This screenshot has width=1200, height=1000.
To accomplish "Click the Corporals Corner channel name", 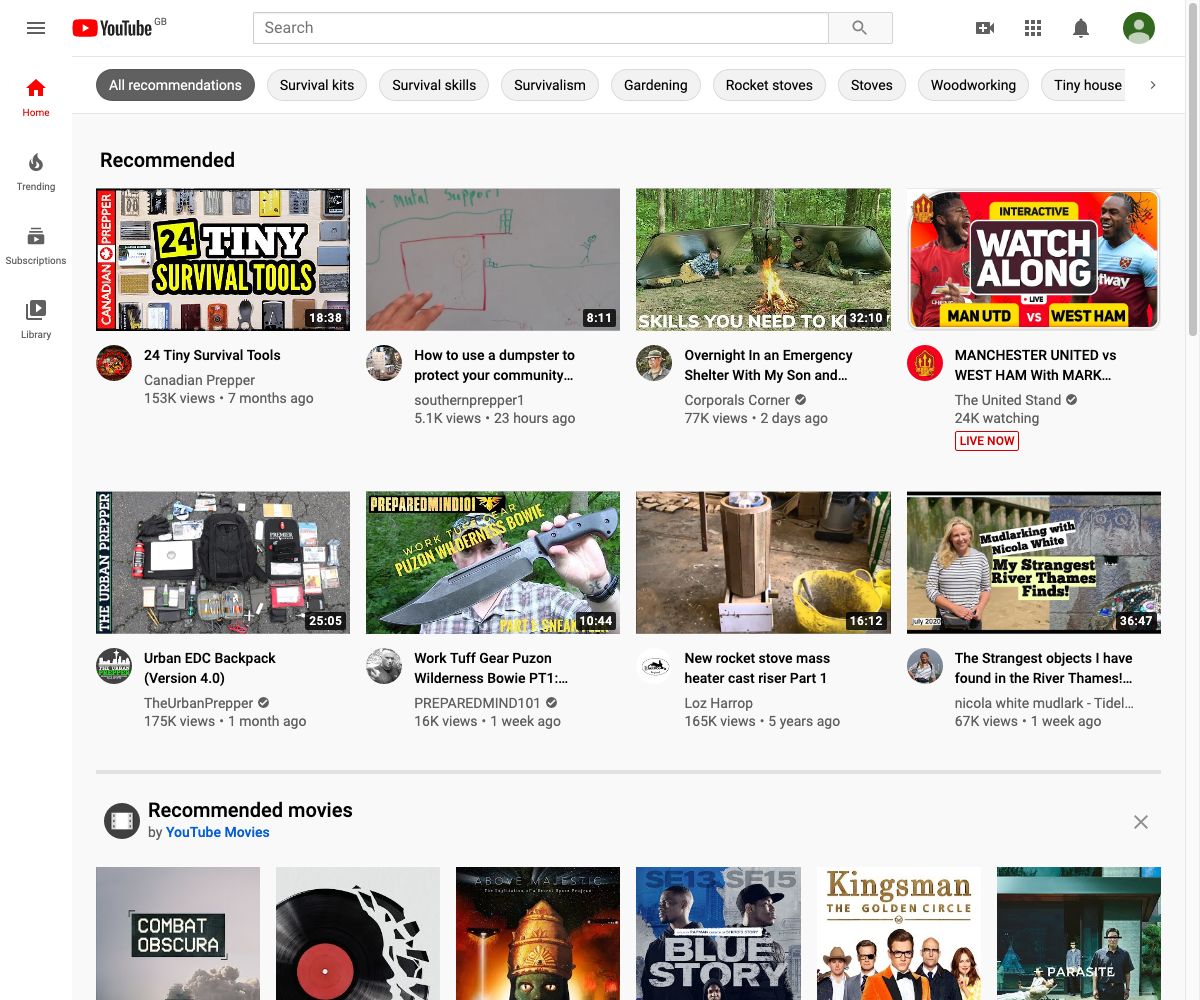I will click(x=737, y=400).
